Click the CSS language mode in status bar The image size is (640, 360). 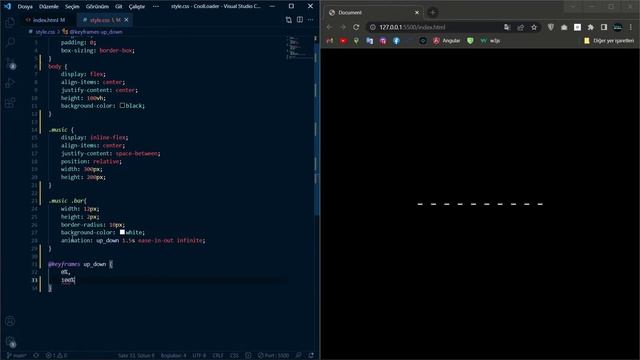(234, 356)
